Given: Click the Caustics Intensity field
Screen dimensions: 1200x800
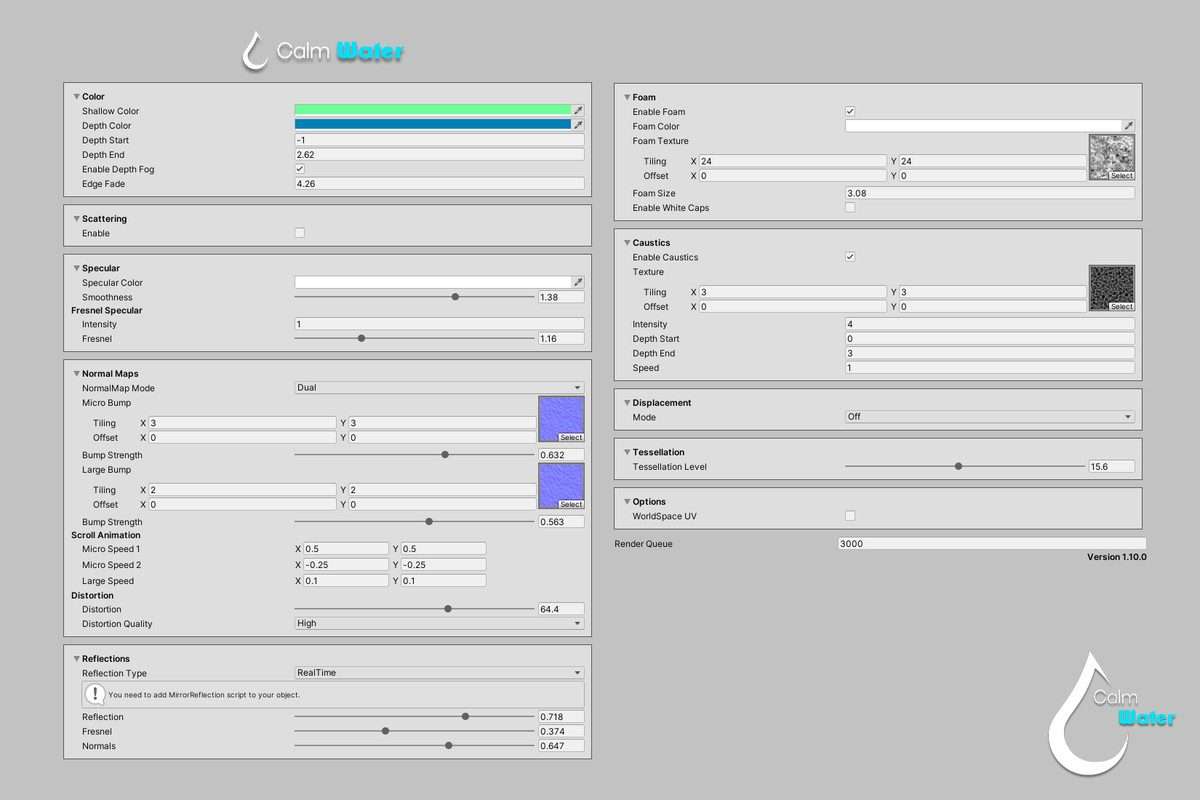Looking at the screenshot, I should [990, 324].
